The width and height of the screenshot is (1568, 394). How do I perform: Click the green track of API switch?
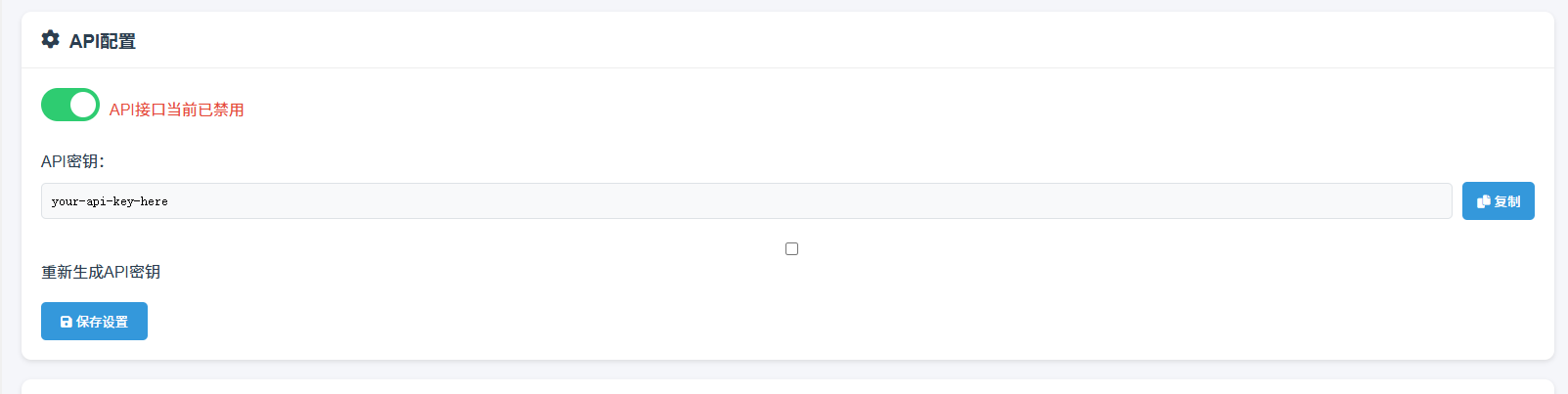55,105
